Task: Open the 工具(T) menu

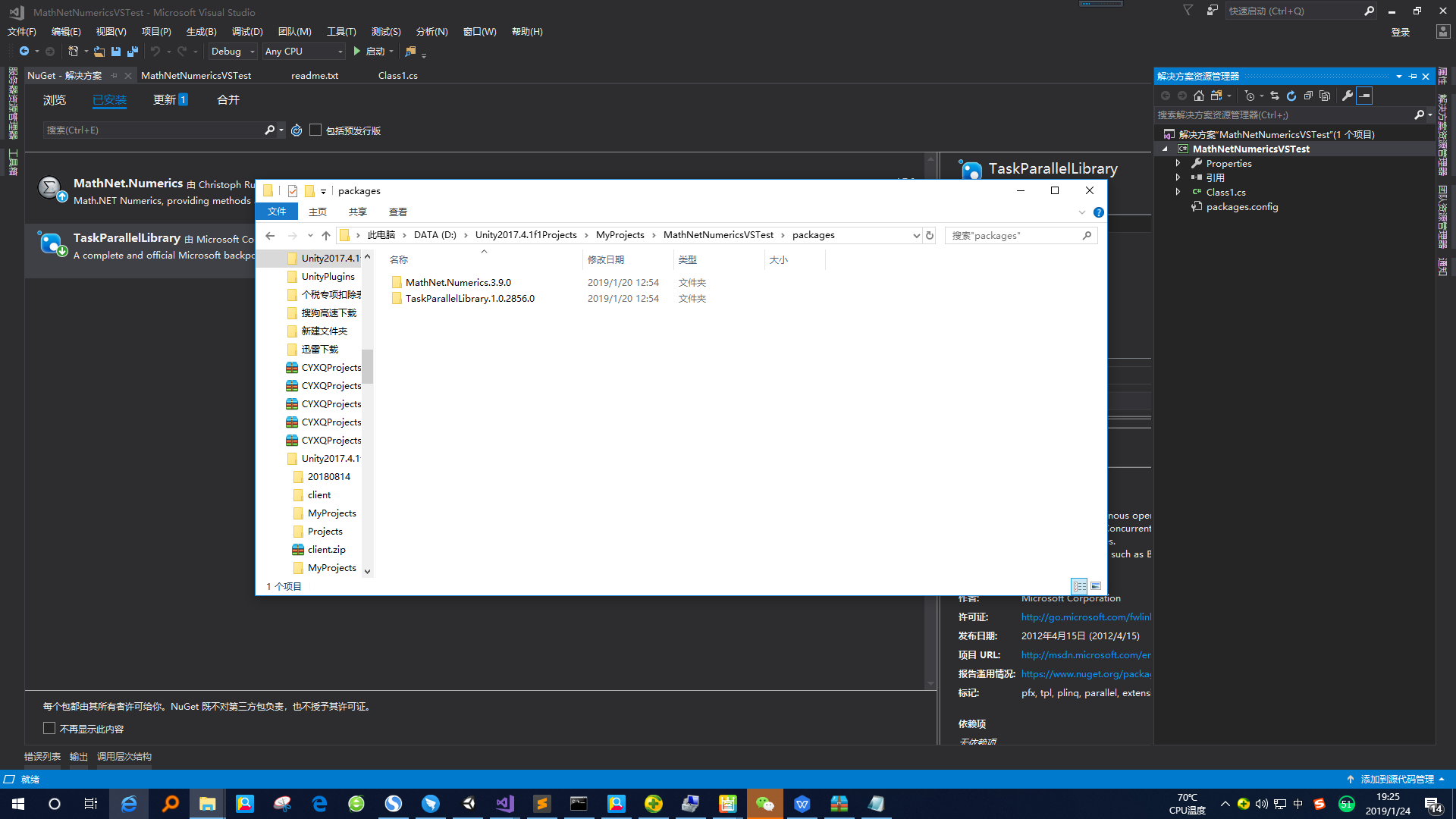Action: tap(340, 31)
